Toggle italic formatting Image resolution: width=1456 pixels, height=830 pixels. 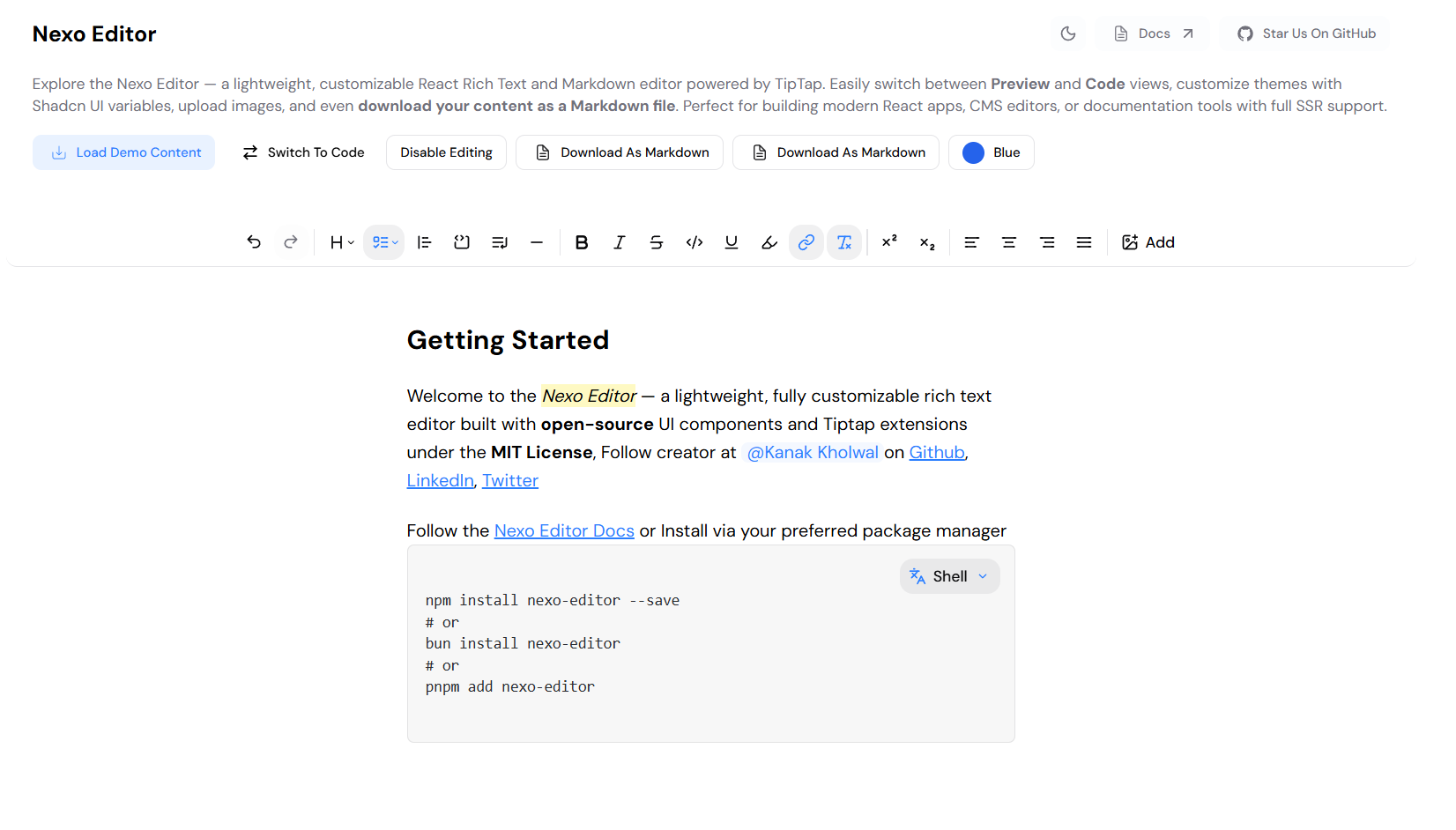619,242
